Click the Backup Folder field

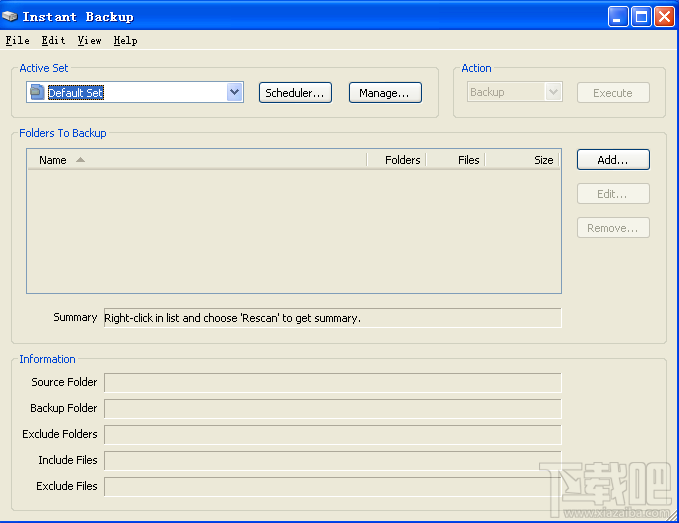333,409
